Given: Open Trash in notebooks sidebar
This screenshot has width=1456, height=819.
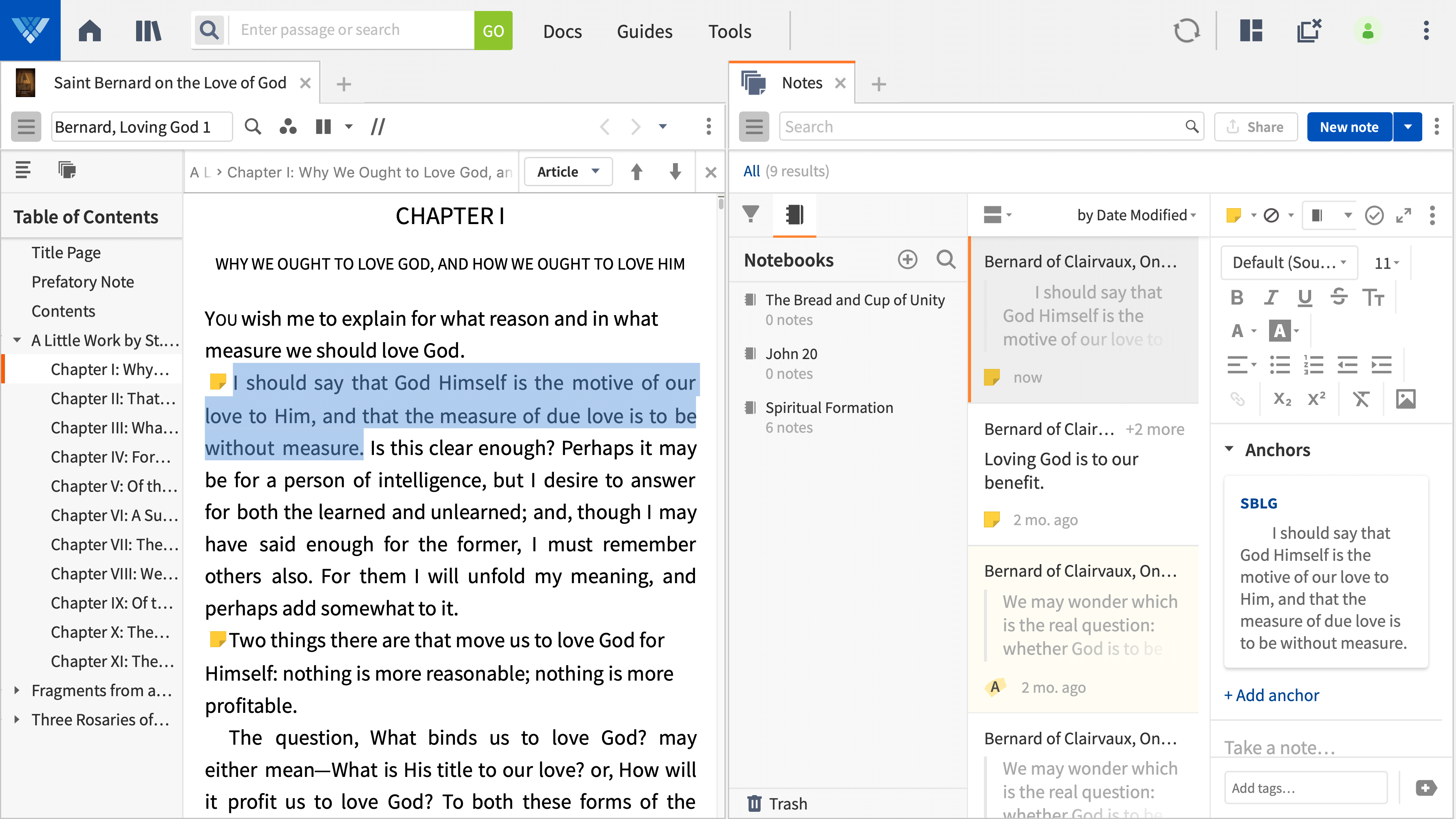Looking at the screenshot, I should 777,804.
